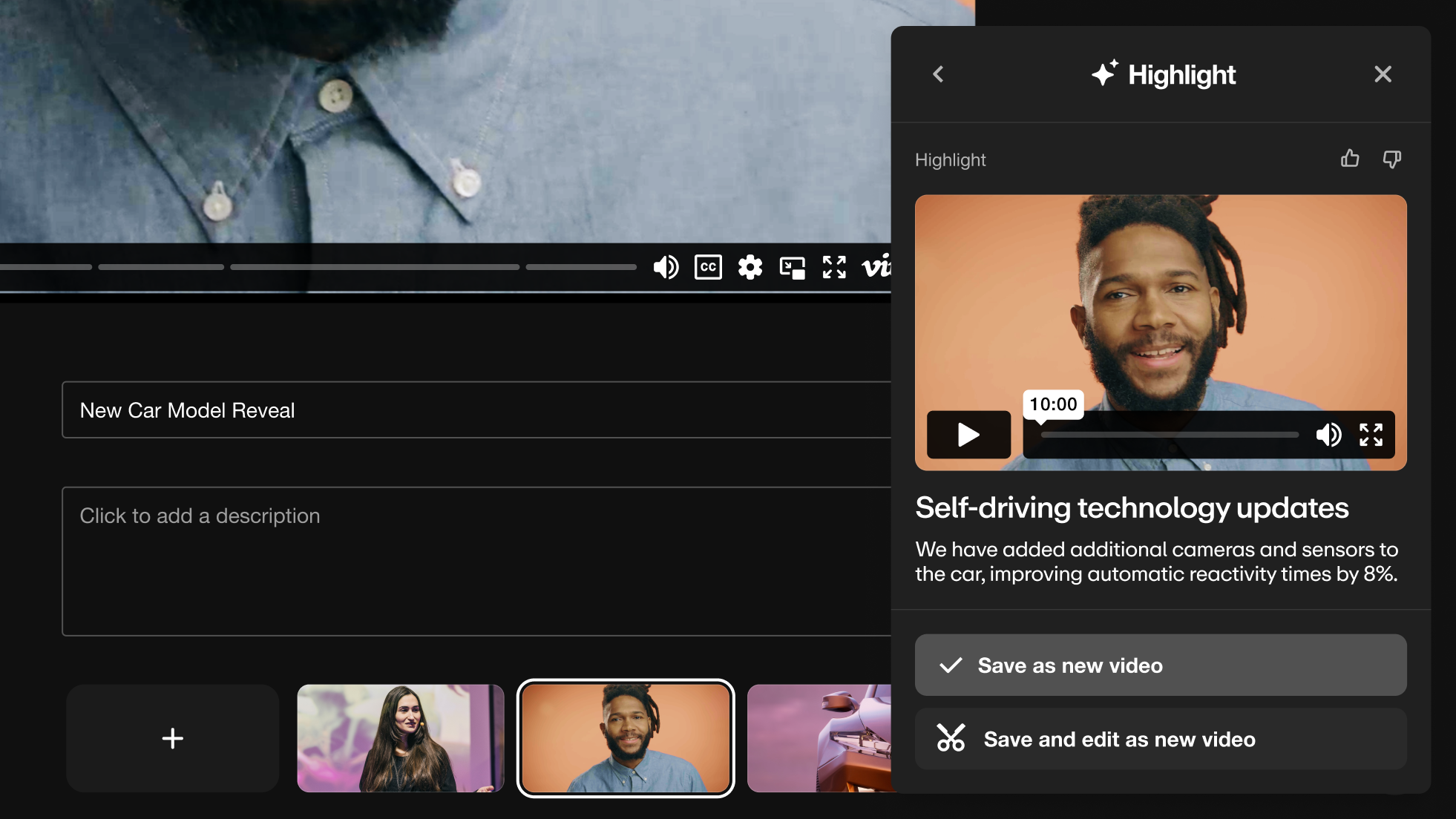Viewport: 1456px width, 819px height.
Task: Click the sparkle icon beside Highlight title
Action: pyautogui.click(x=1104, y=73)
